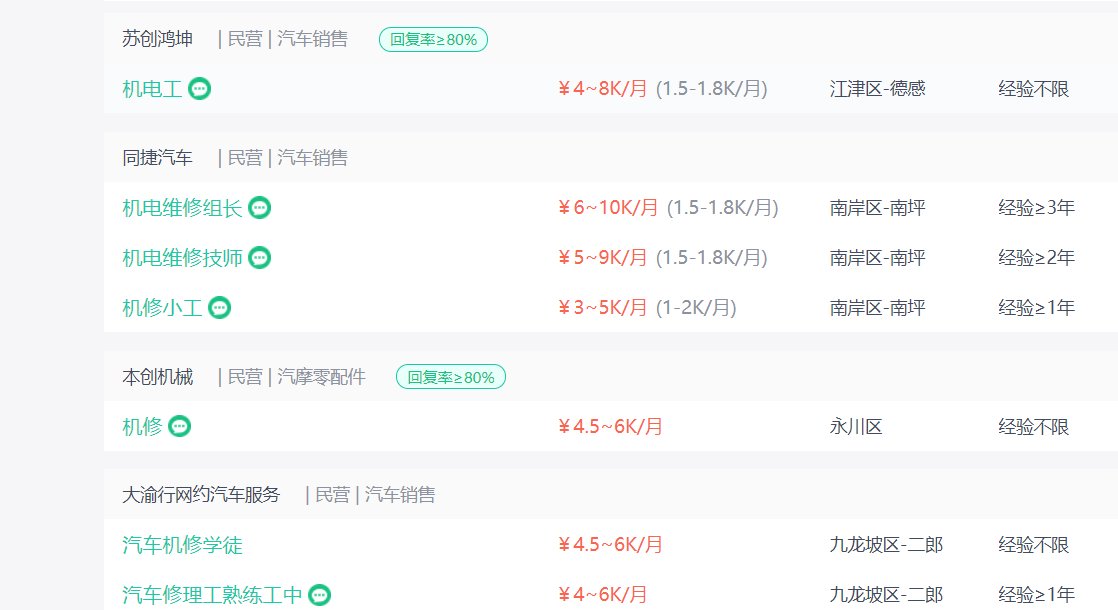Click ¥6~10K/月 salary of 机电维修组长

click(608, 208)
